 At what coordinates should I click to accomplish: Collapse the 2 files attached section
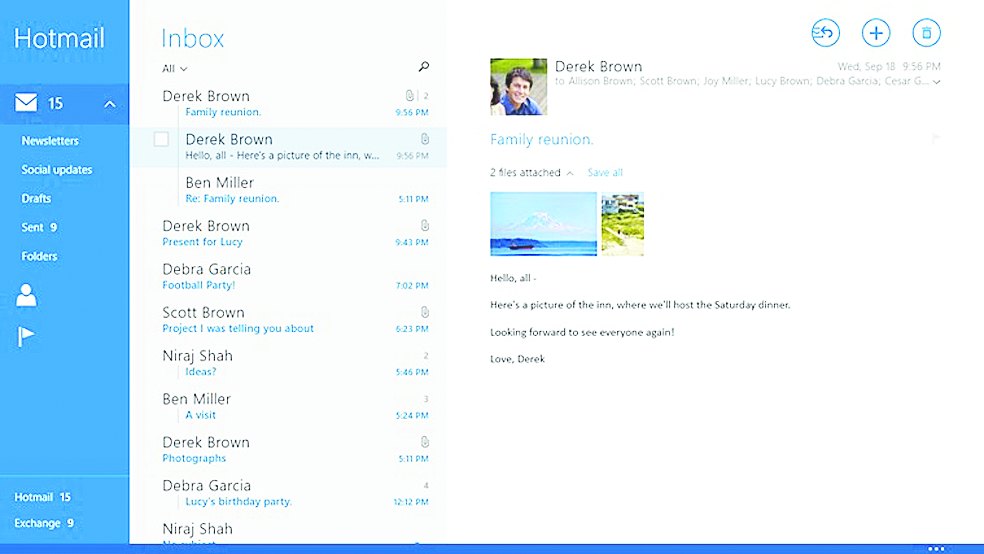pos(569,173)
